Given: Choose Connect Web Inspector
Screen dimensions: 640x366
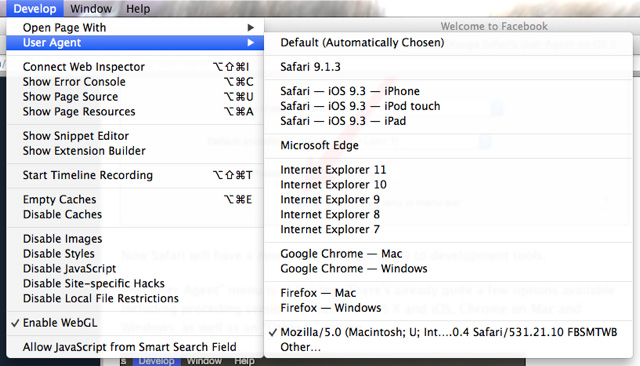Looking at the screenshot, I should 135,67.
